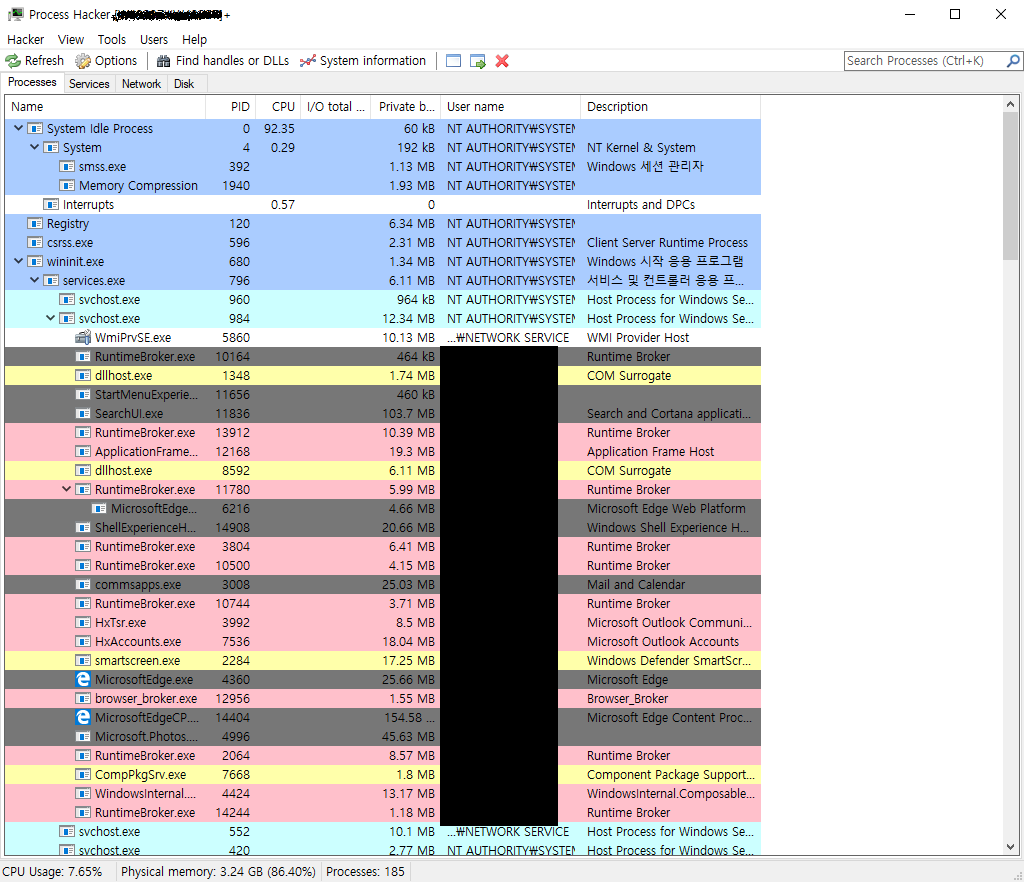1024x882 pixels.
Task: Click Interrupts row icon
Action: 51,204
